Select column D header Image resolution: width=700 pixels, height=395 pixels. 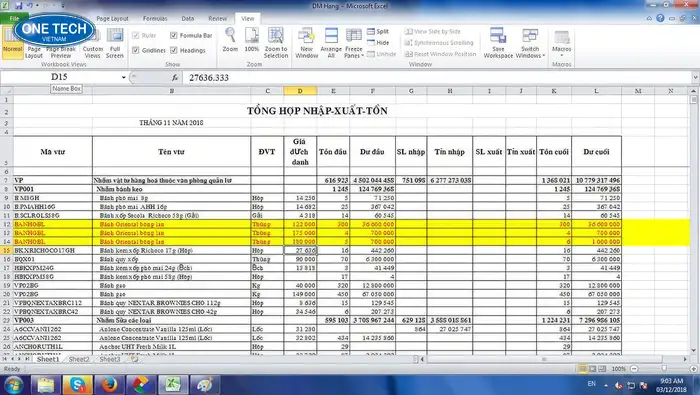tap(300, 91)
